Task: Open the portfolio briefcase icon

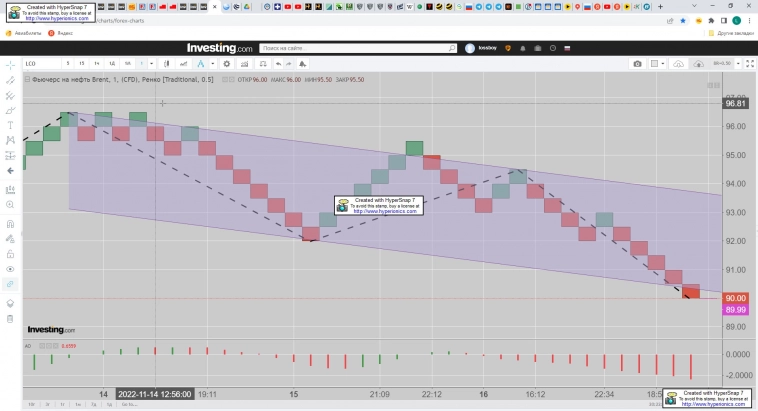Action: 538,48
